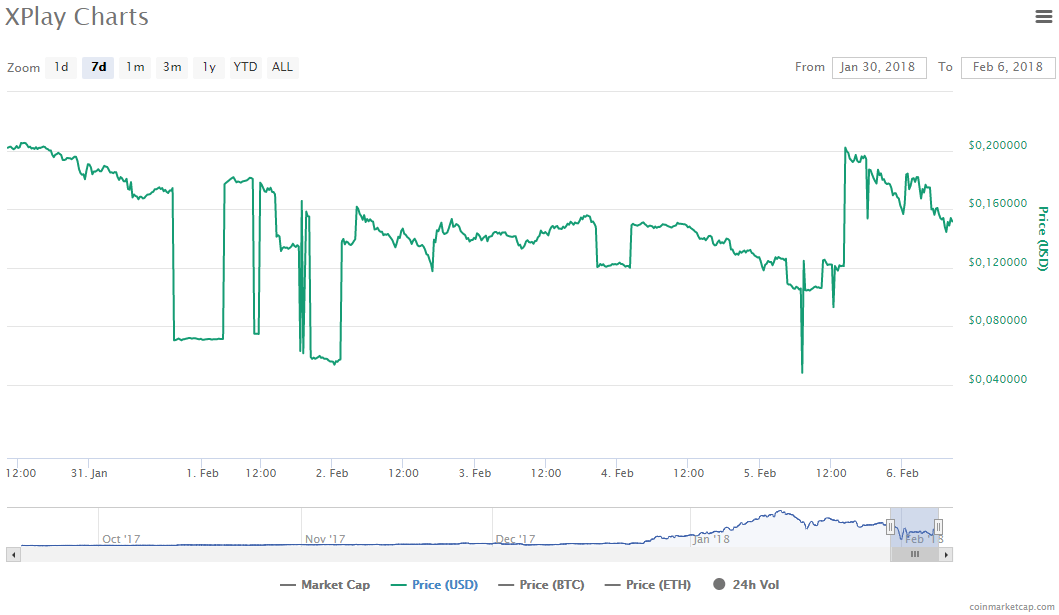
Task: Click the $0,160000 axis label
Action: 998,203
